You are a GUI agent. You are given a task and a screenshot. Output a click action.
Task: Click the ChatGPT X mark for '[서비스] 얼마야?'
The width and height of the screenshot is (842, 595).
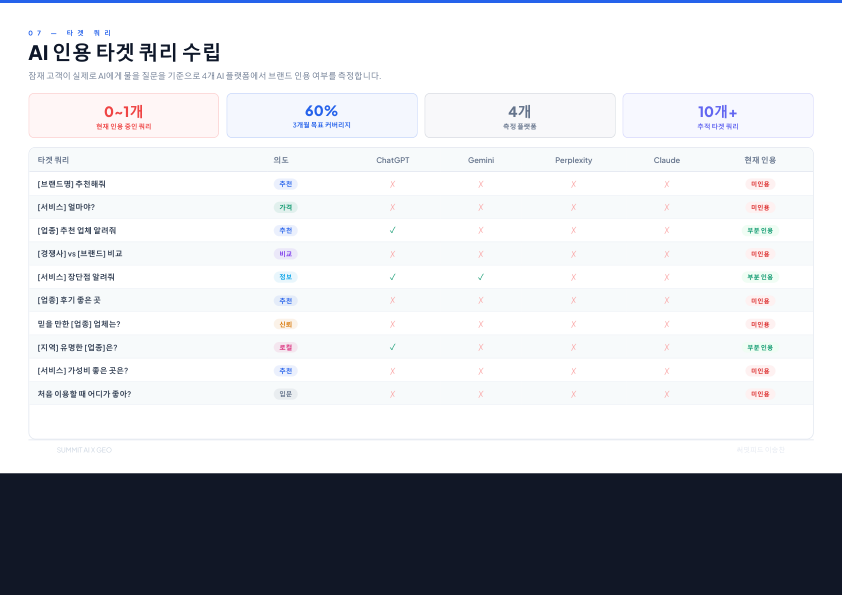393,207
